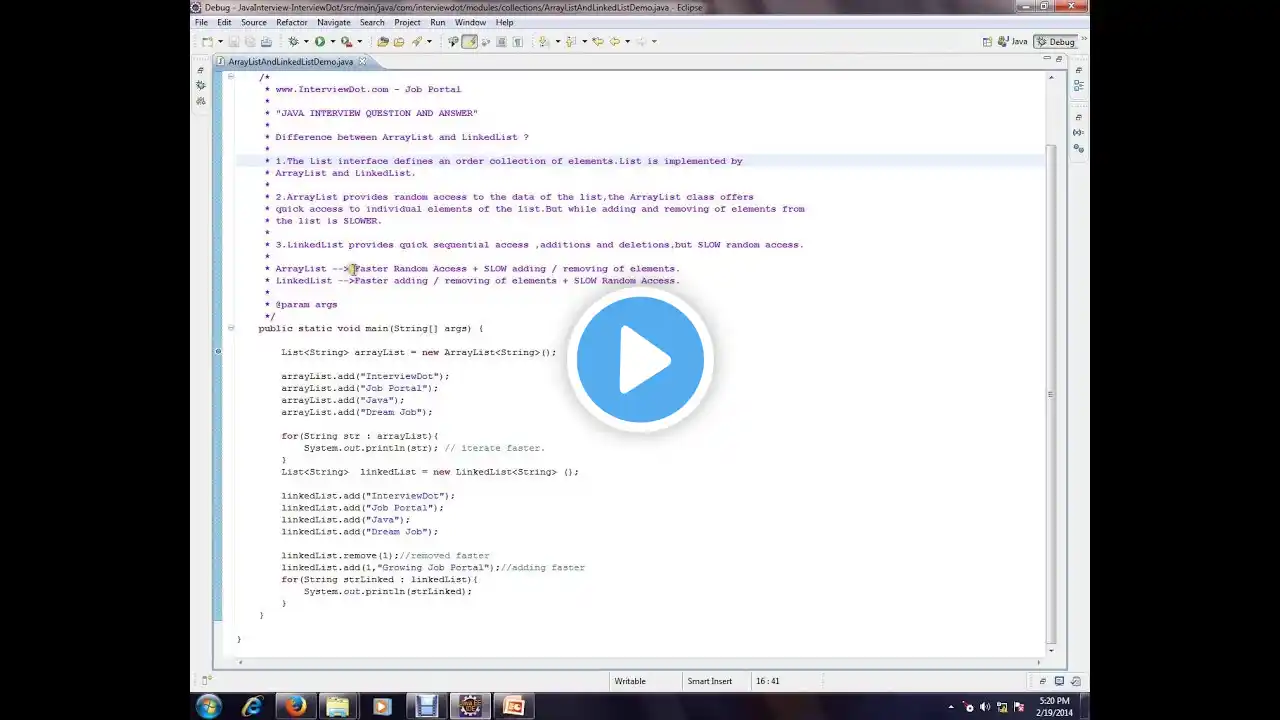Viewport: 1280px width, 720px height.
Task: Switch to the Java perspective
Action: point(1014,42)
